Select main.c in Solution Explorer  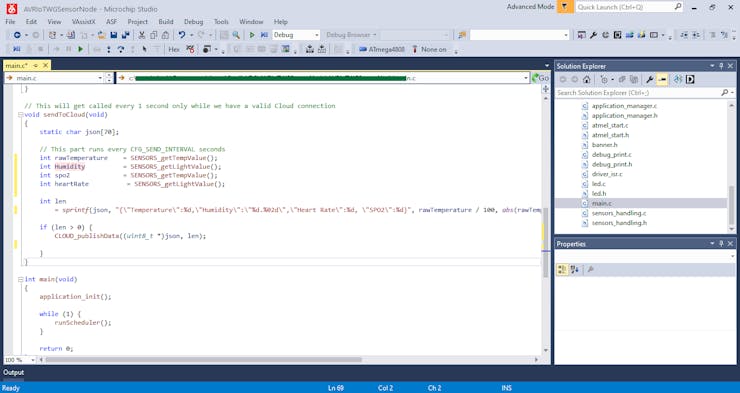(601, 203)
